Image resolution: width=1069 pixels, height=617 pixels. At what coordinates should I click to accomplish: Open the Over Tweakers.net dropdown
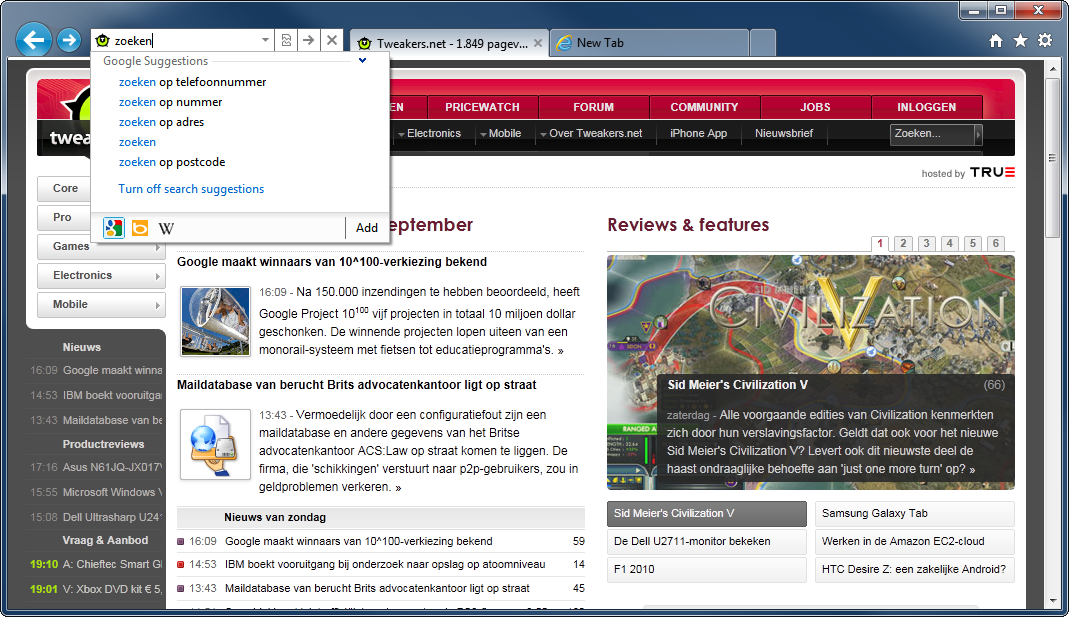click(x=591, y=134)
